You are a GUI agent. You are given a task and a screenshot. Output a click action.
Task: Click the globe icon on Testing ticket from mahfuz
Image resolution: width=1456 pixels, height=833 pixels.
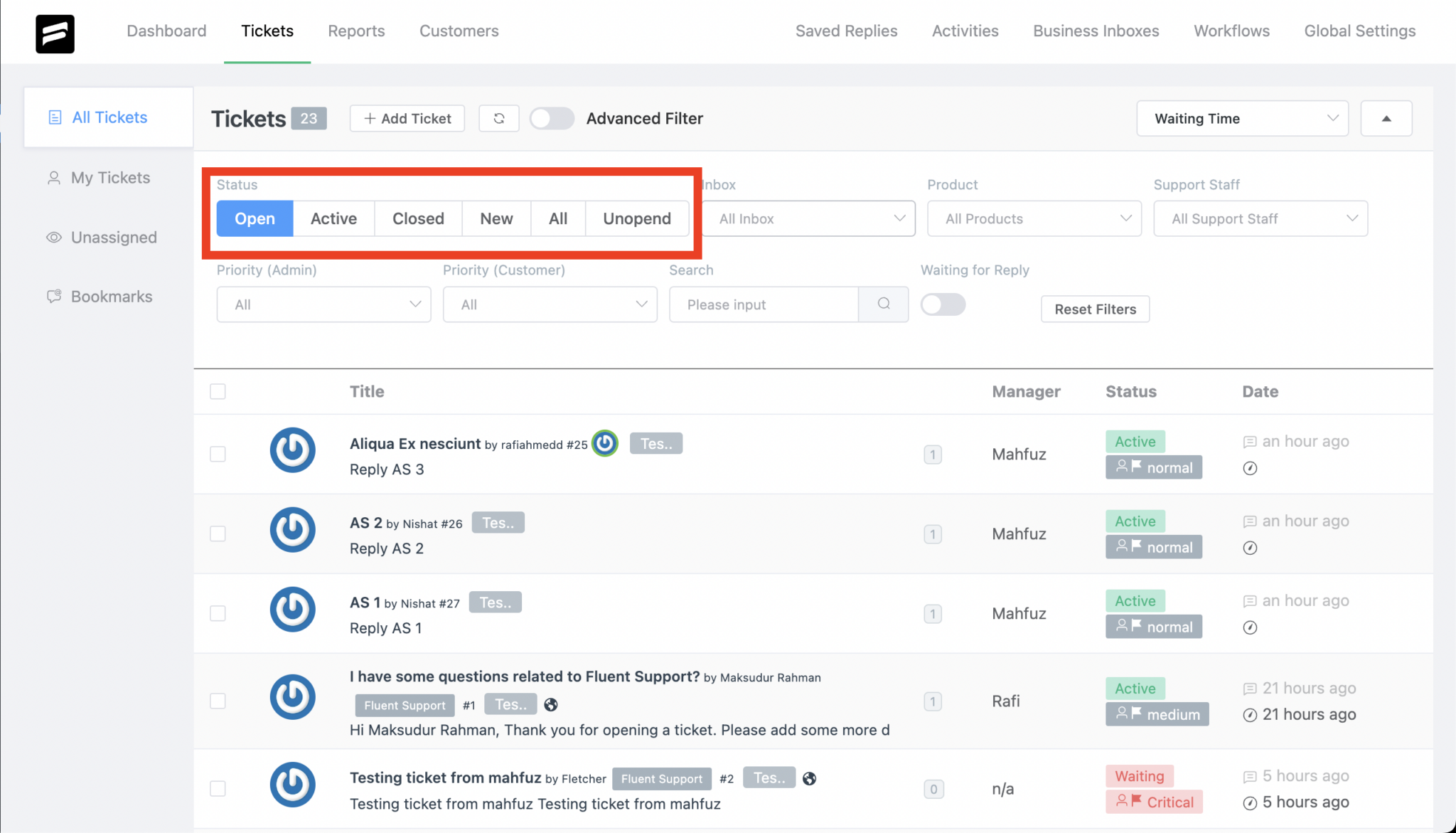[809, 778]
